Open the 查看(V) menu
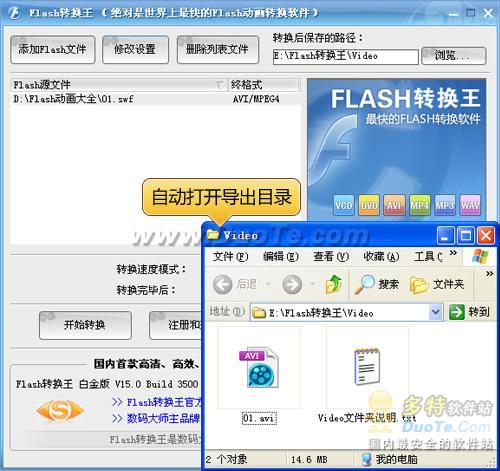Image resolution: width=500 pixels, height=471 pixels. click(331, 256)
